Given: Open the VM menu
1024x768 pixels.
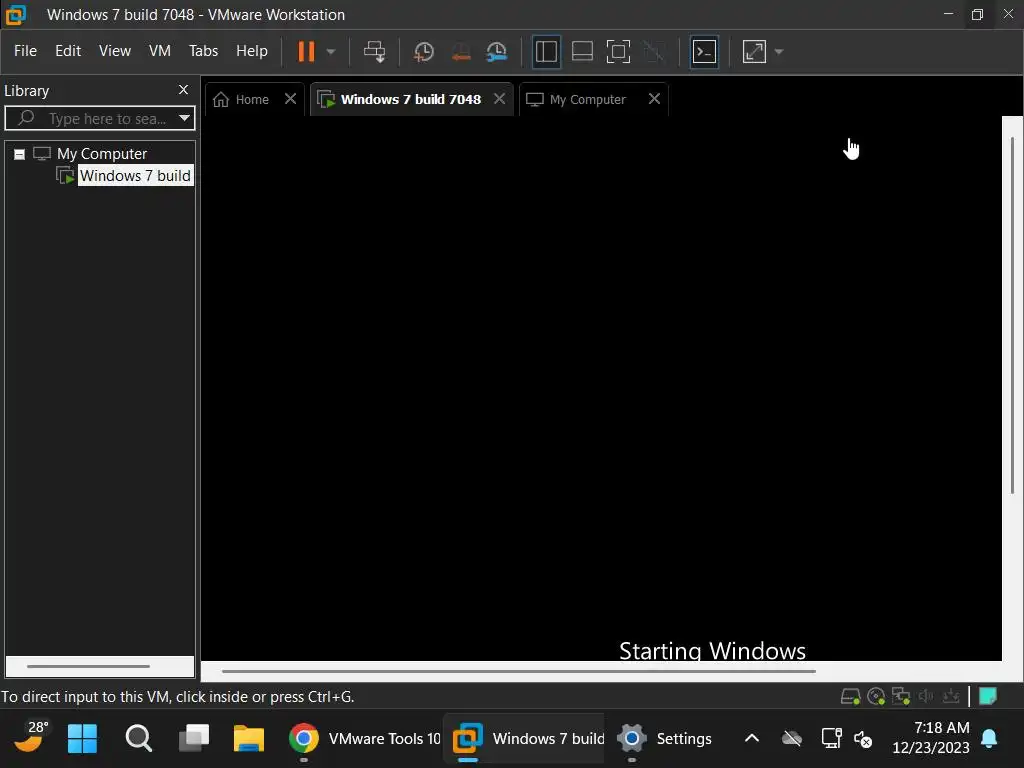Looking at the screenshot, I should coord(160,51).
